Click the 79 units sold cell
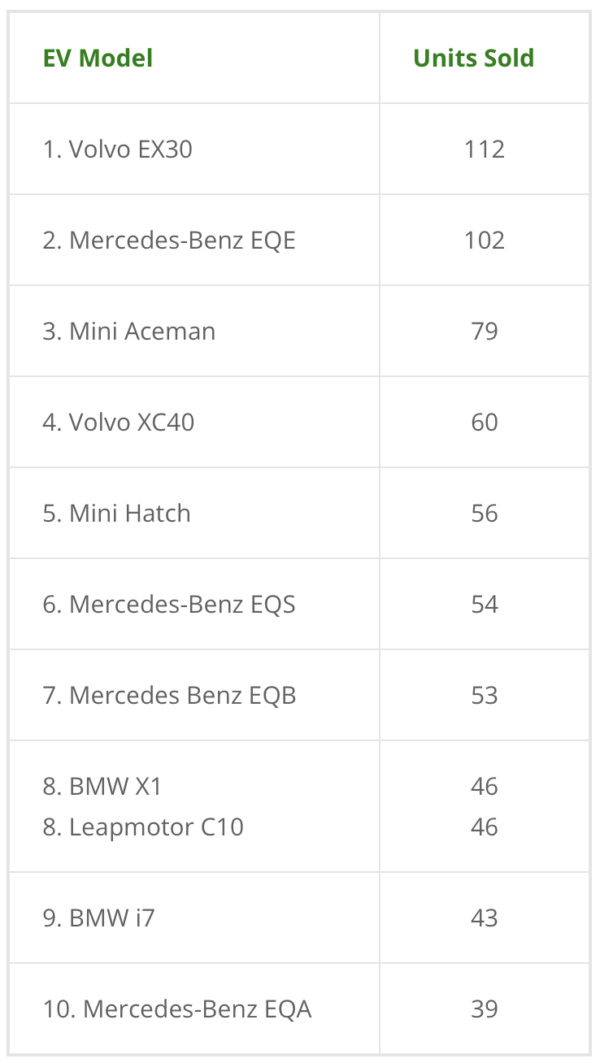The image size is (600, 1063). (x=484, y=331)
